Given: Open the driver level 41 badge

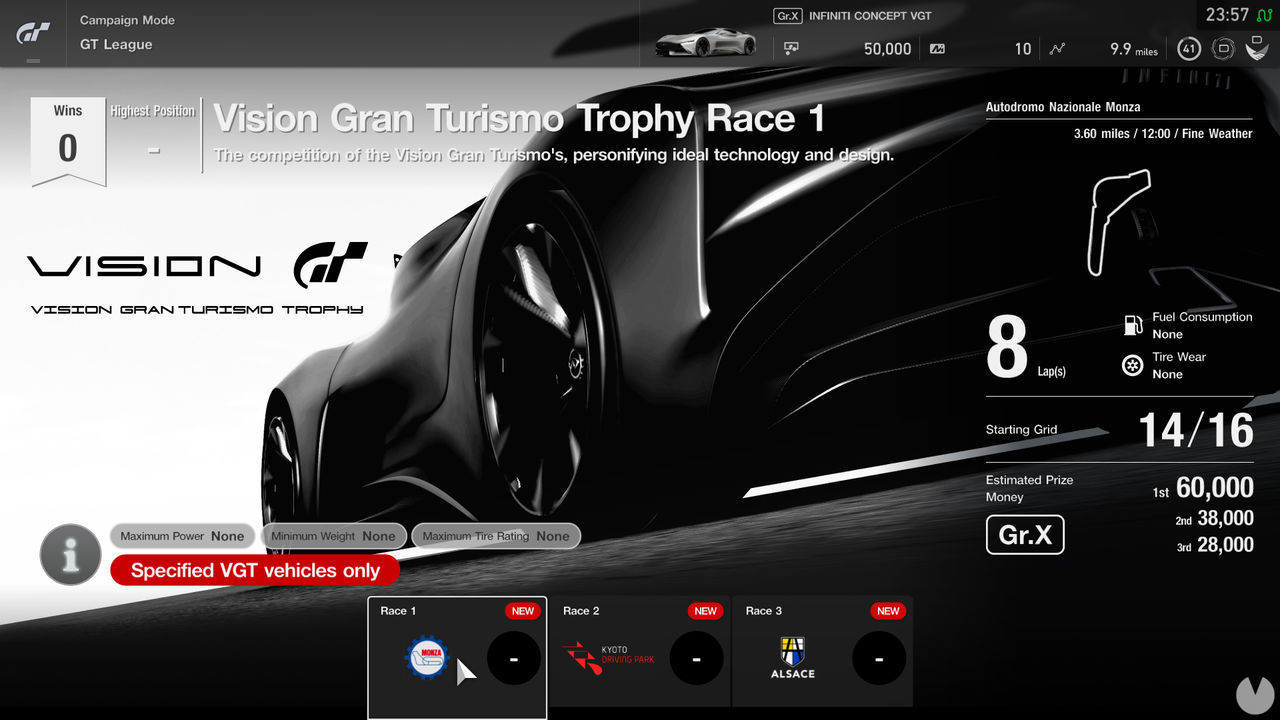Looking at the screenshot, I should point(1189,48).
